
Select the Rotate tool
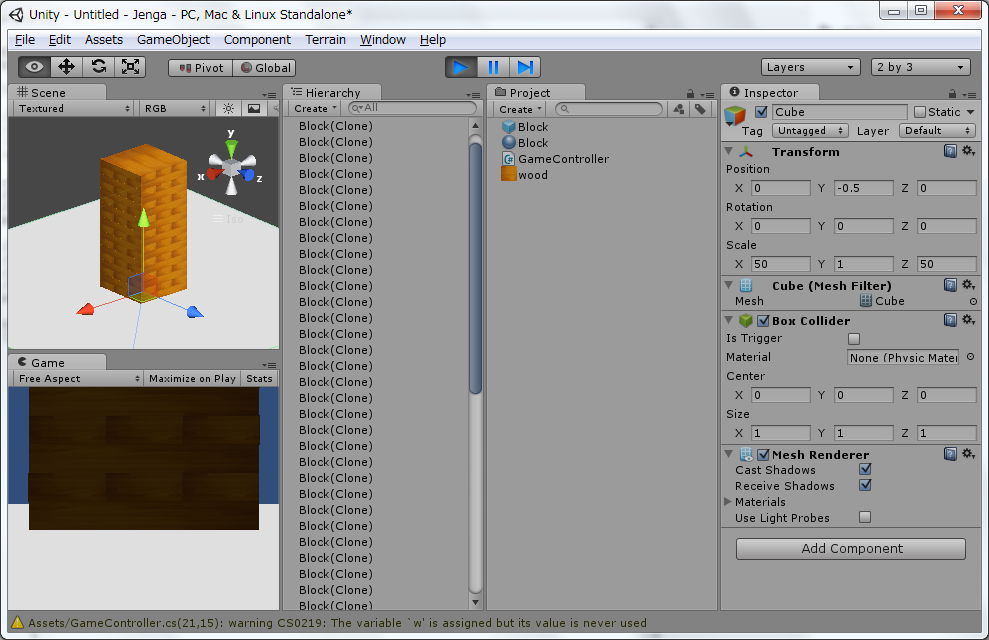(98, 67)
